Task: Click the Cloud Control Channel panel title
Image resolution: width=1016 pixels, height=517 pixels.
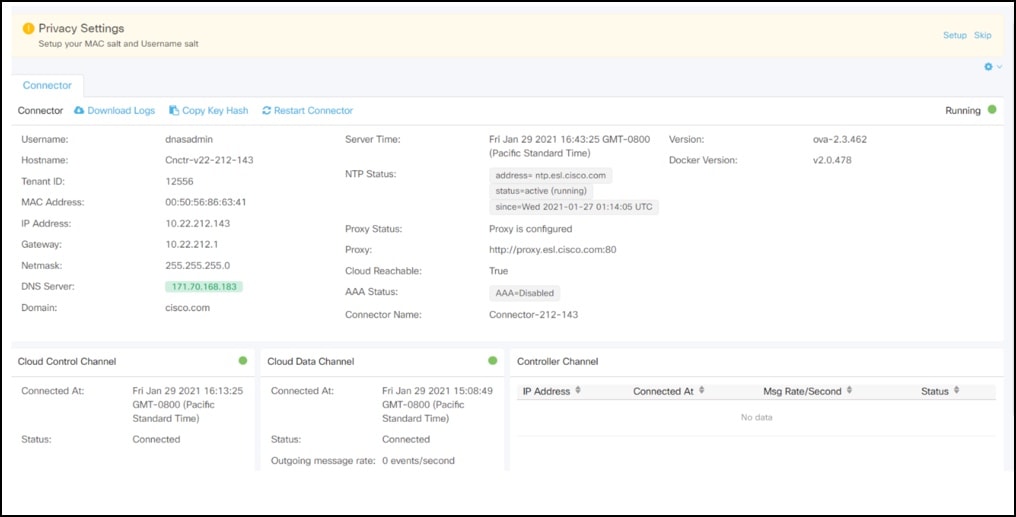Action: pyautogui.click(x=67, y=362)
